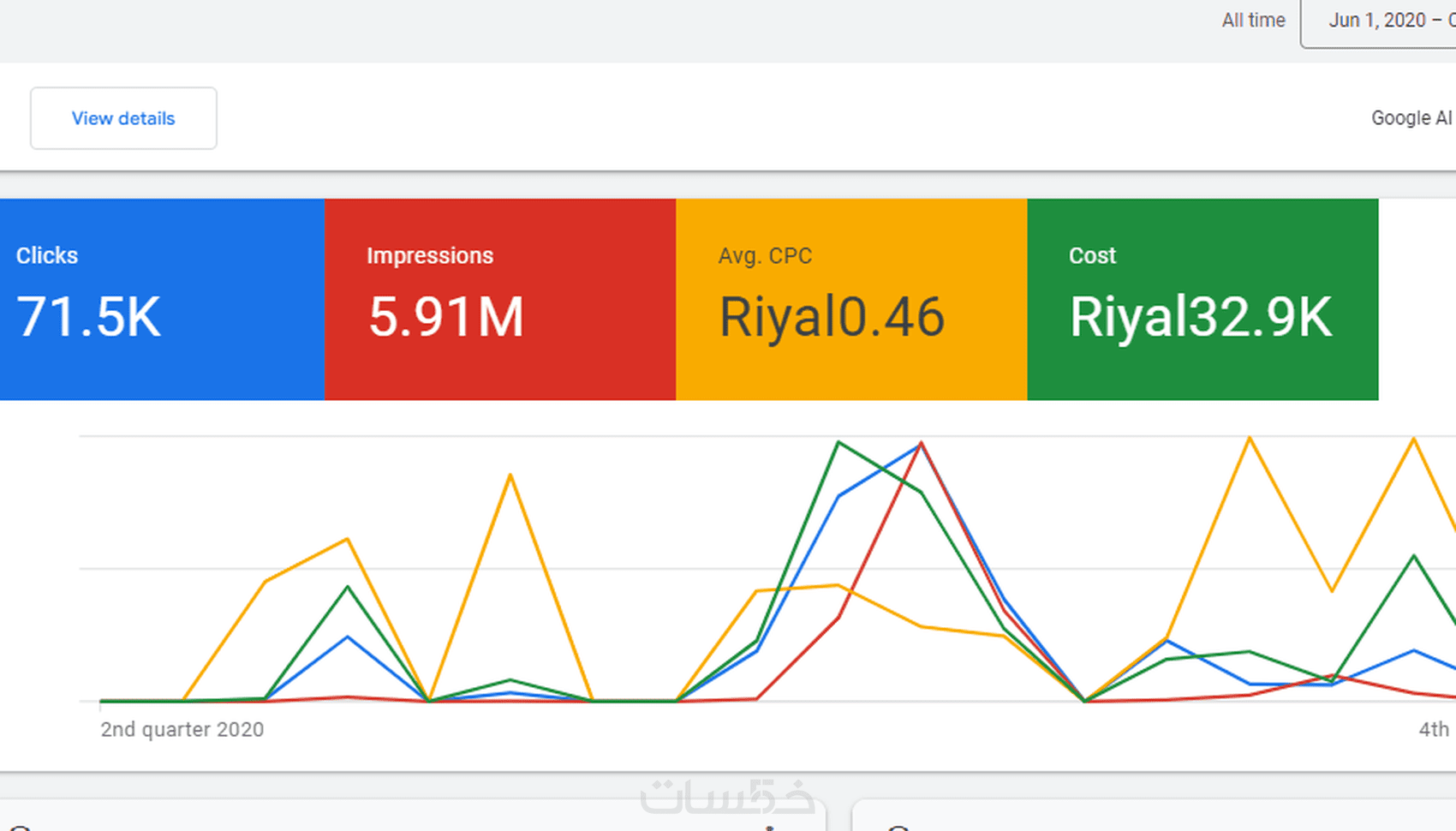This screenshot has height=831, width=1456.
Task: Select the blue Clicks metric card
Action: tap(163, 299)
